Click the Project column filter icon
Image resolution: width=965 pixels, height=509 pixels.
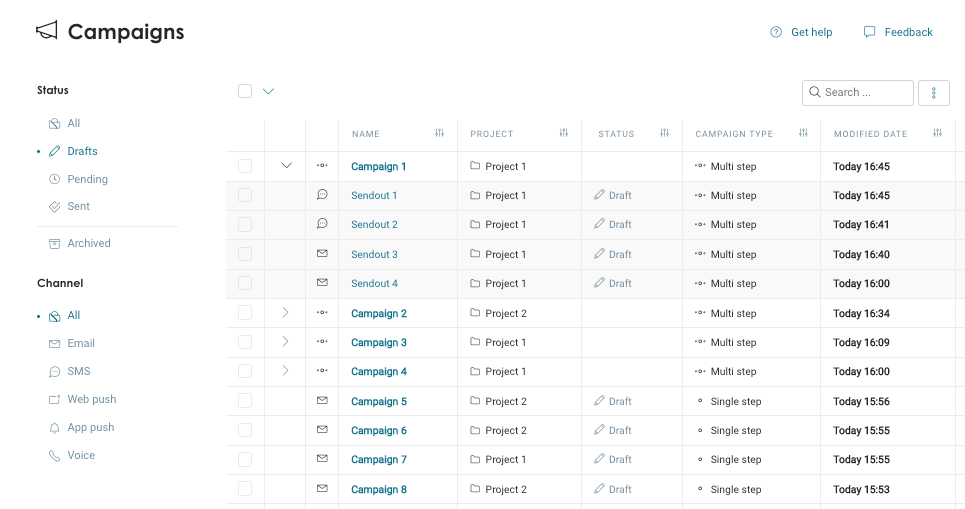pyautogui.click(x=563, y=133)
